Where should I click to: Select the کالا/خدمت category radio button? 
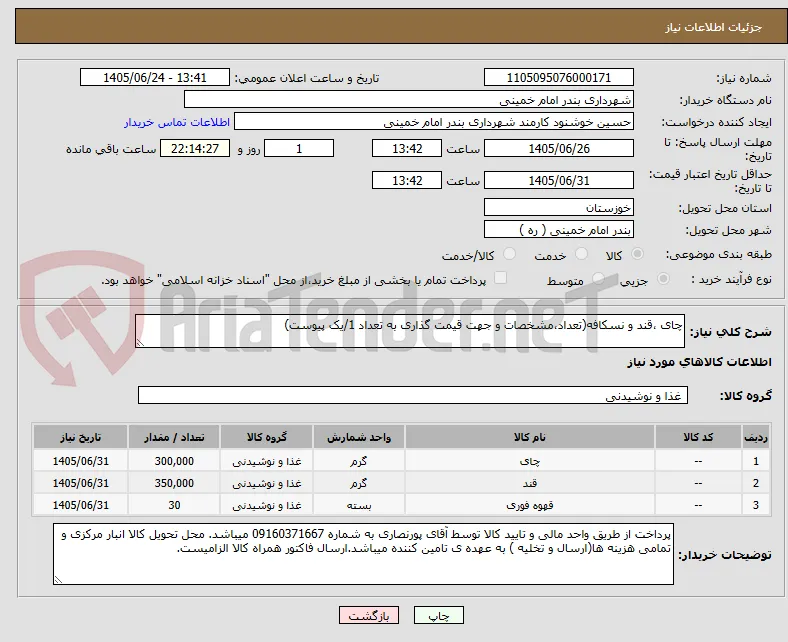(510, 254)
